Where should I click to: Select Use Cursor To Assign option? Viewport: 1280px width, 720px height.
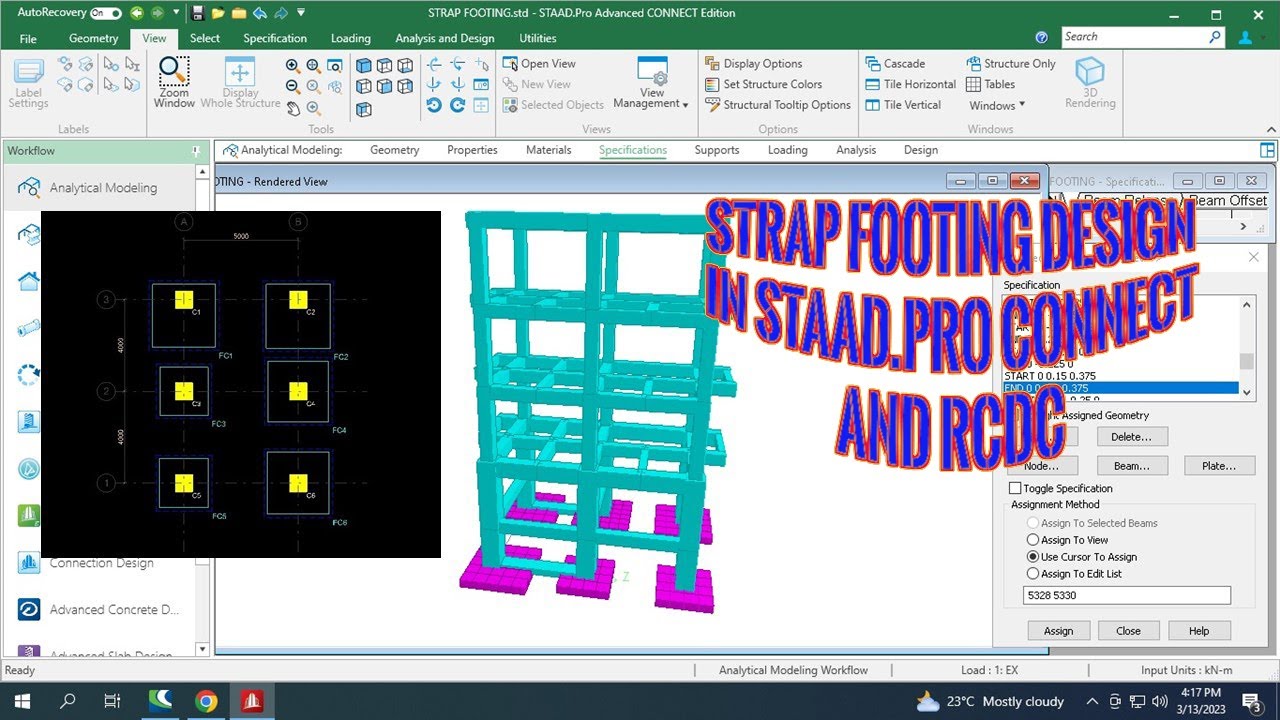tap(1033, 557)
